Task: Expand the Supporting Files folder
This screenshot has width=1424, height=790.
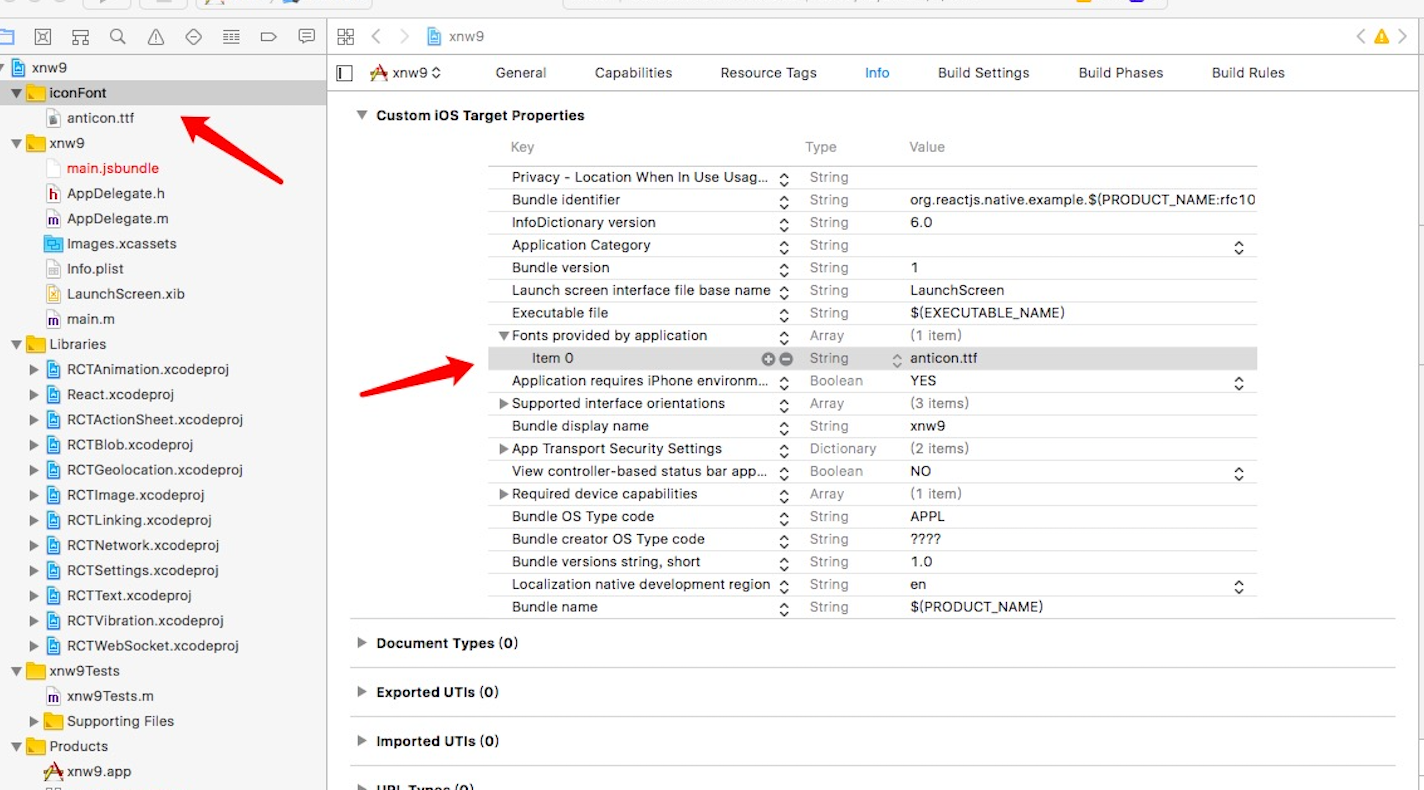Action: click(34, 721)
